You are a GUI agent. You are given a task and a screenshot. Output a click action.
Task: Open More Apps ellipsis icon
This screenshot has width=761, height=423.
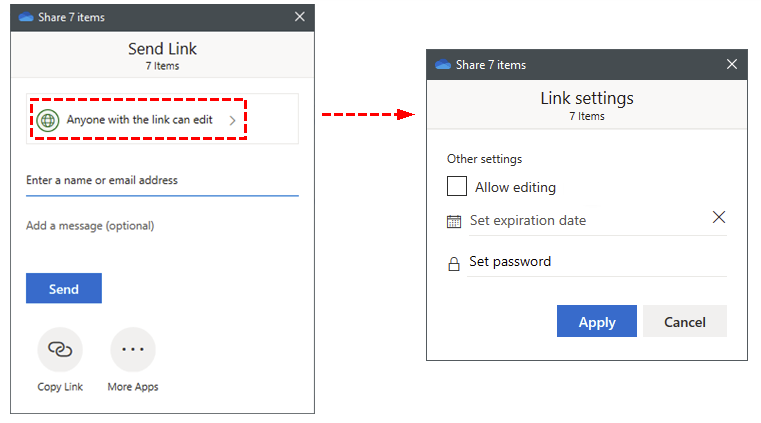[133, 349]
